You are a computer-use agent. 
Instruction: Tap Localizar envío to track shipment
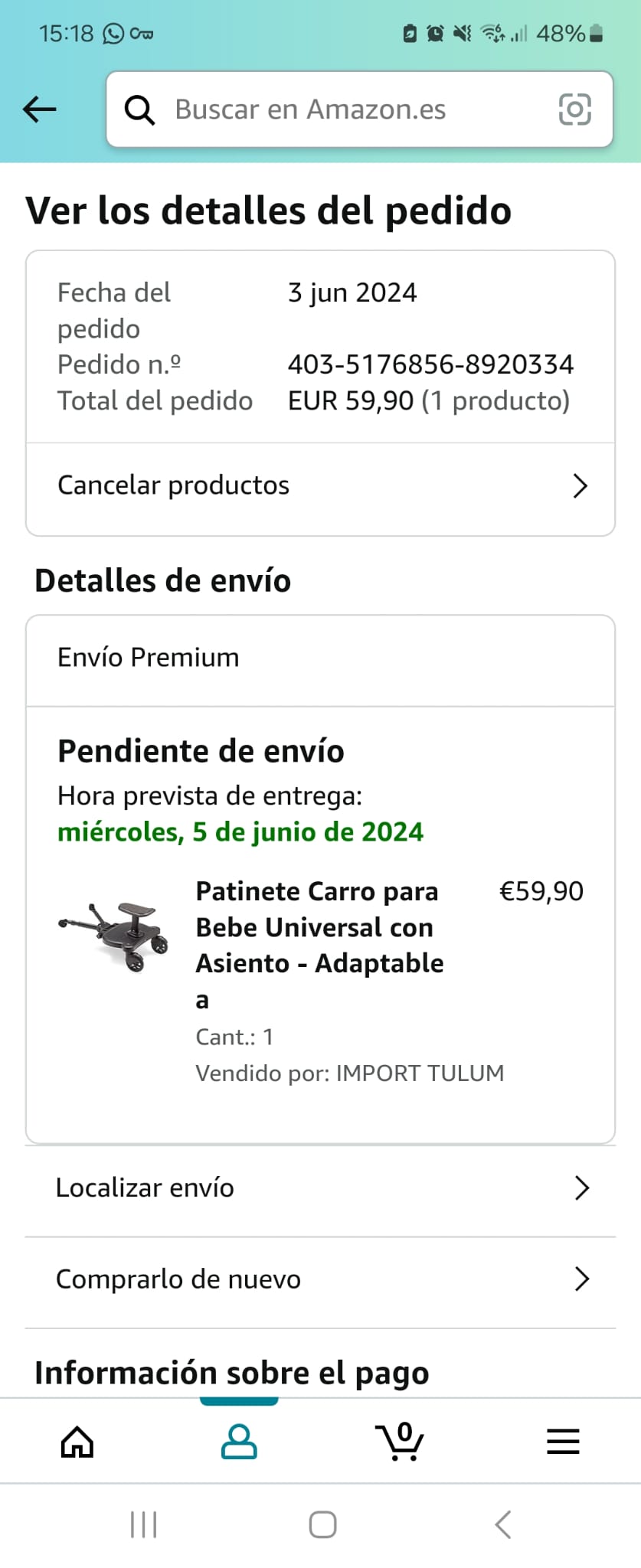point(146,1187)
